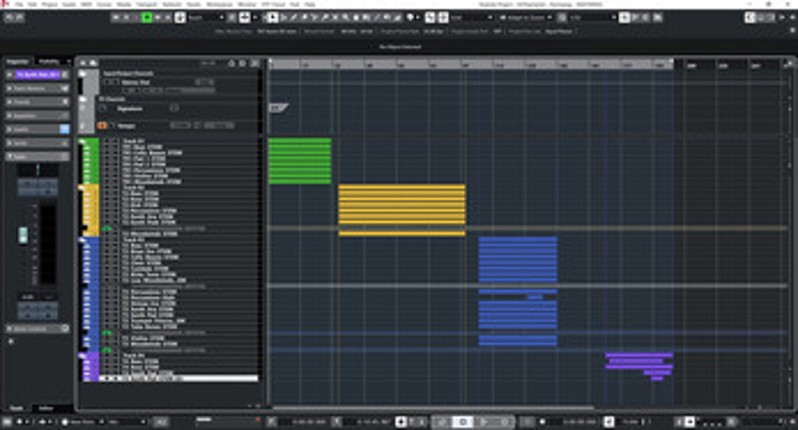Select the Erase tool

click(x=304, y=17)
